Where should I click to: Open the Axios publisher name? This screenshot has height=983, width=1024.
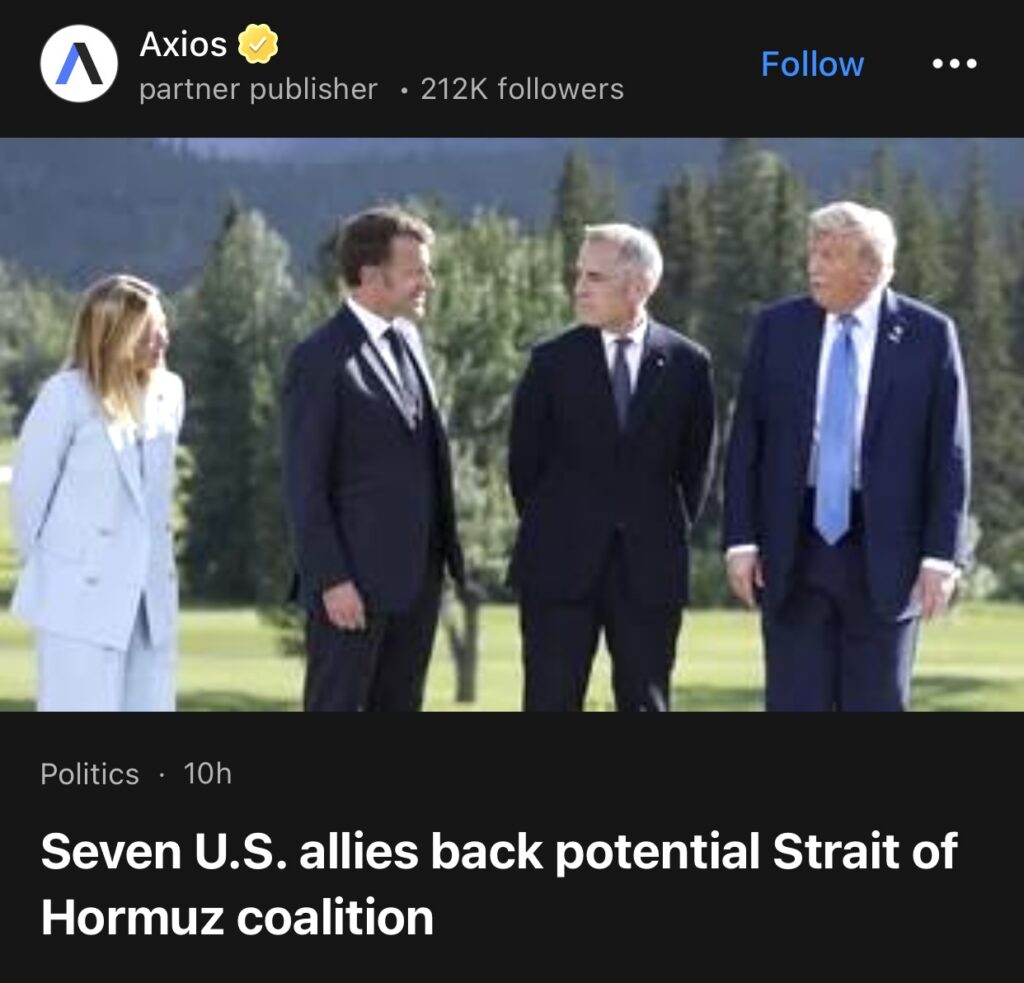pyautogui.click(x=183, y=44)
